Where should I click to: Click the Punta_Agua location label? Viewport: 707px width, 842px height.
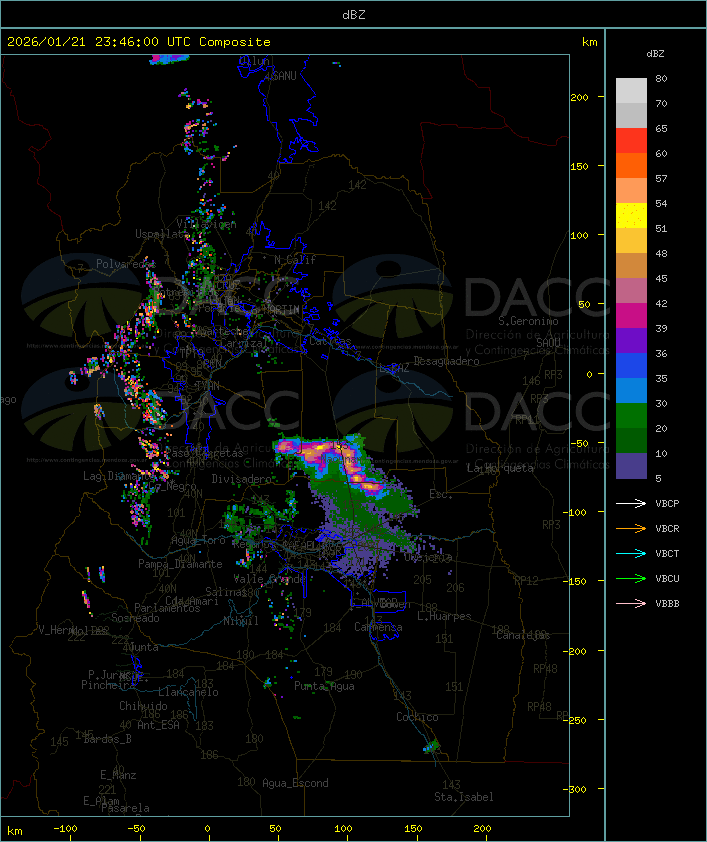click(324, 686)
